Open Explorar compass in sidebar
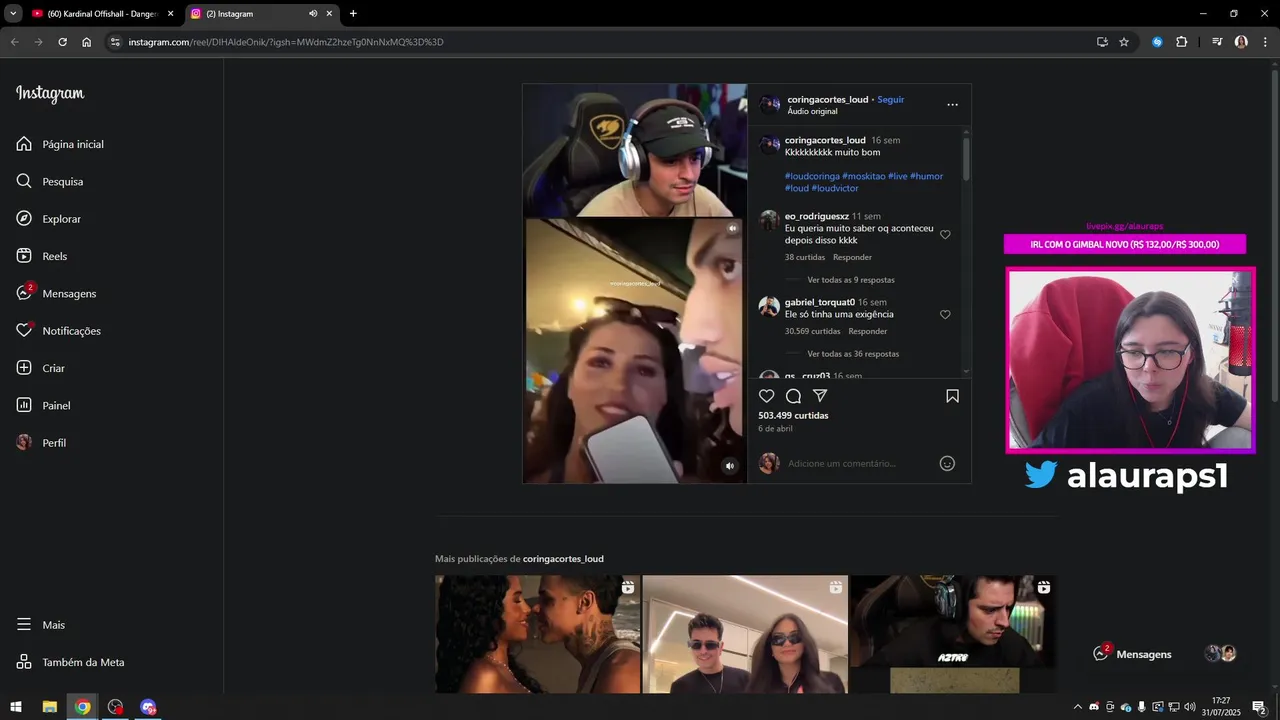The image size is (1280, 720). (49, 219)
